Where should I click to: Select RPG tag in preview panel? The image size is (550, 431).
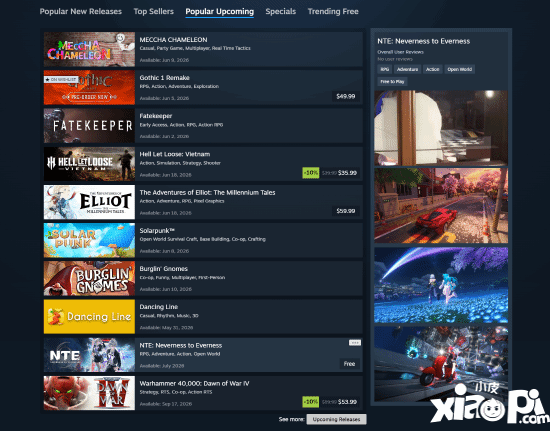tap(385, 69)
